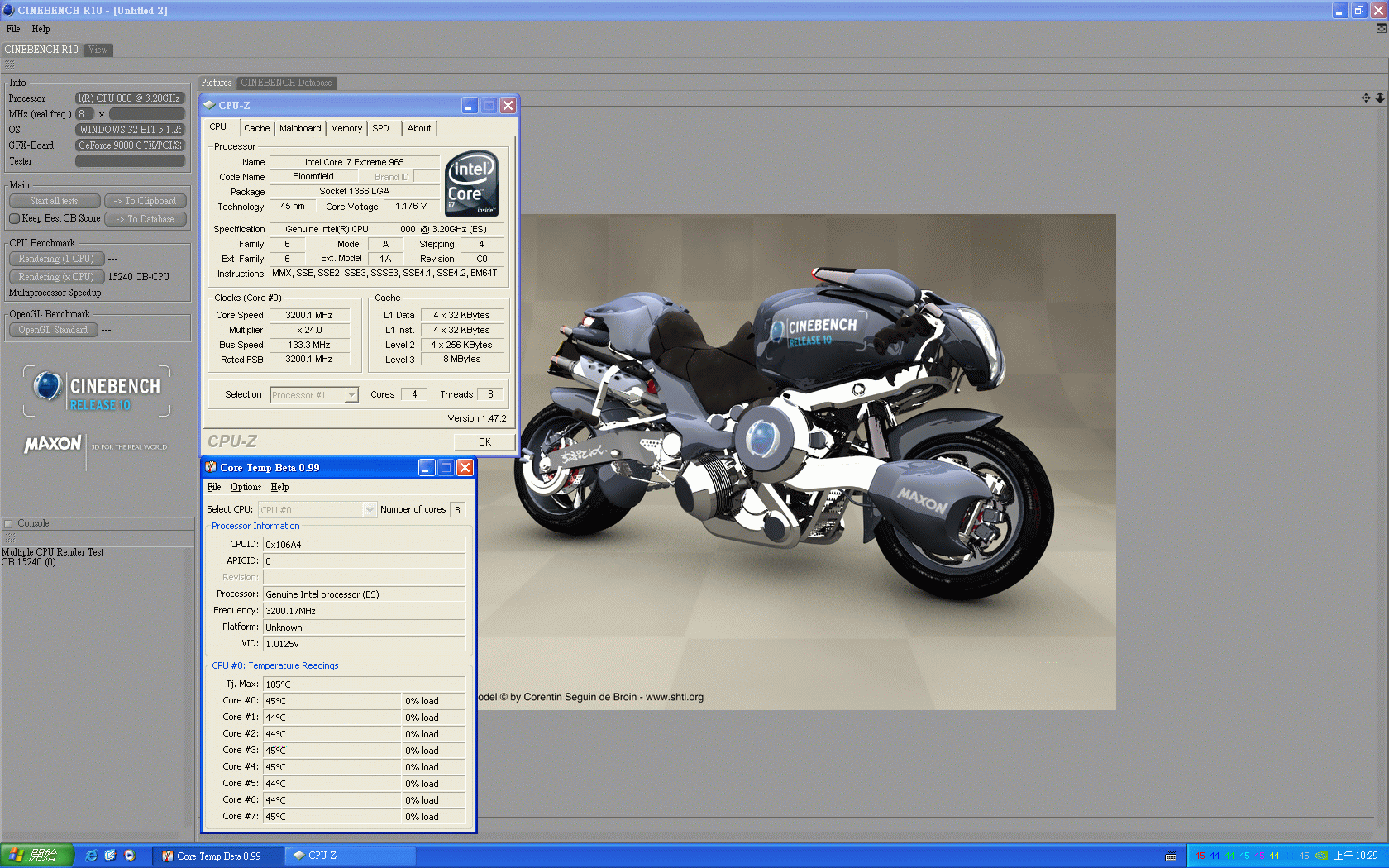Enable Keep Best CB Score checkbox
Screen dimensions: 1389x868
tap(15, 219)
